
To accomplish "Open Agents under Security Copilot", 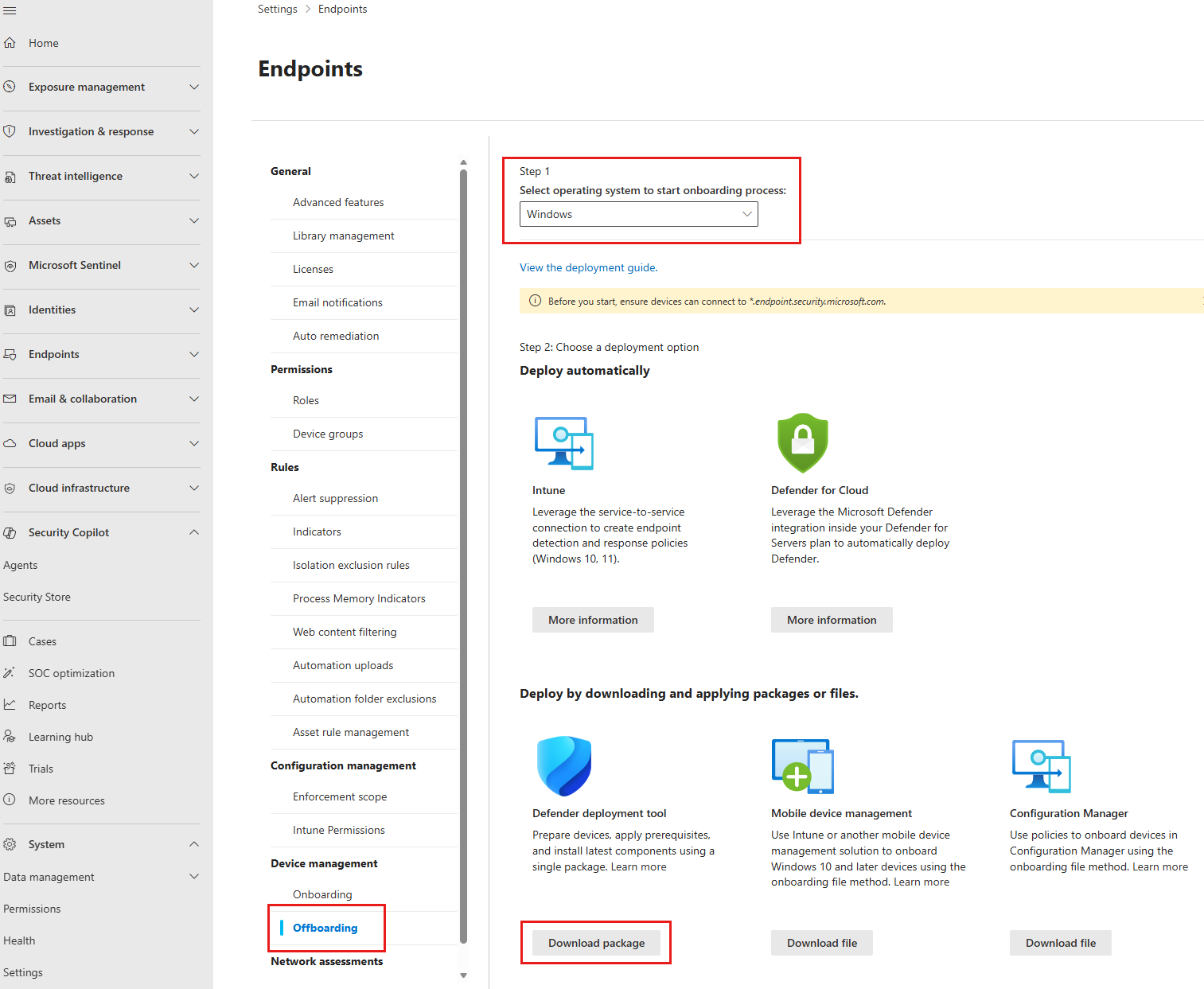I will tap(21, 565).
